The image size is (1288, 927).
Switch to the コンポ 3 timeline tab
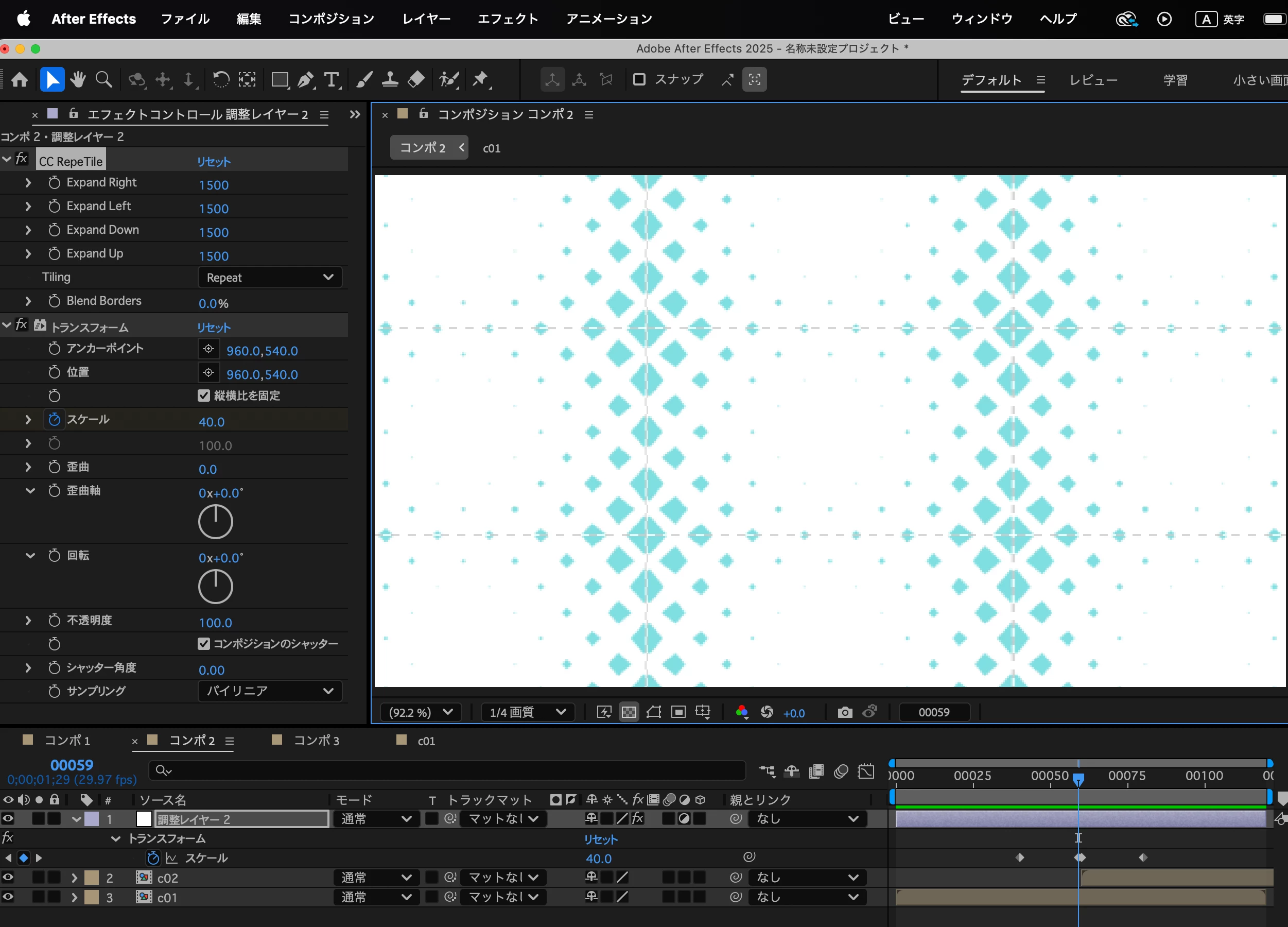316,740
